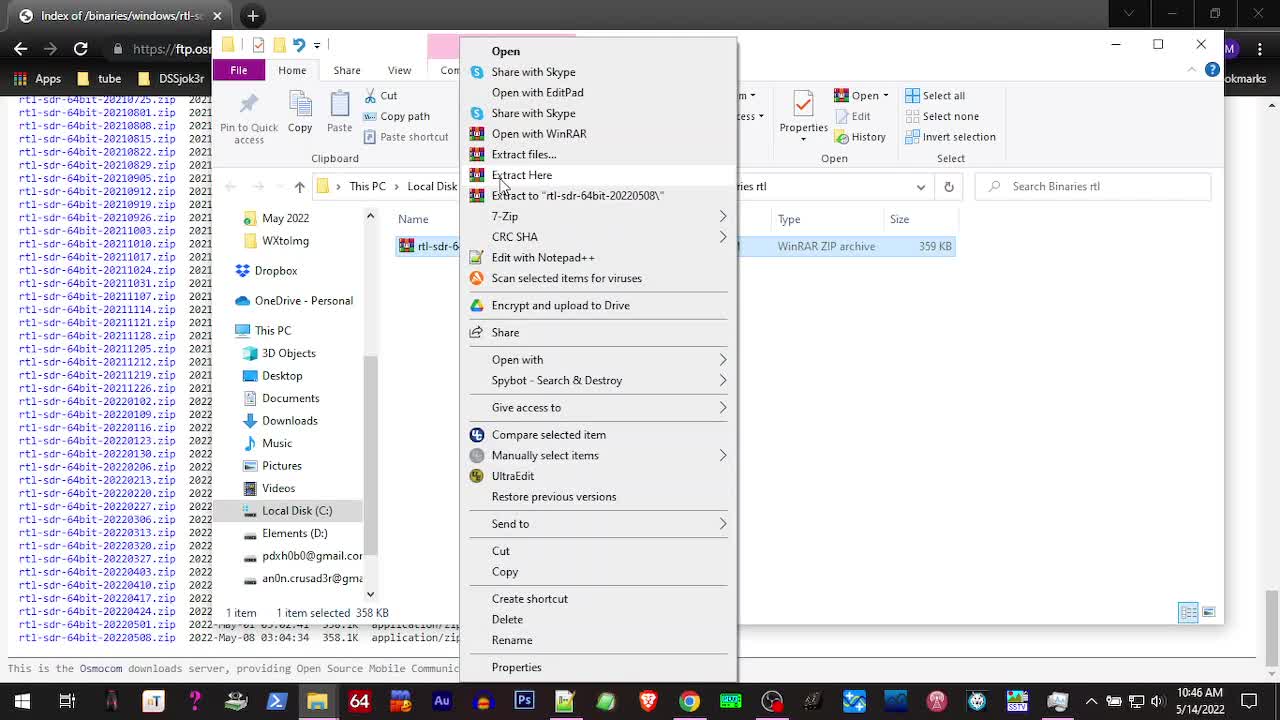Select the virus scan shield icon

477,278
